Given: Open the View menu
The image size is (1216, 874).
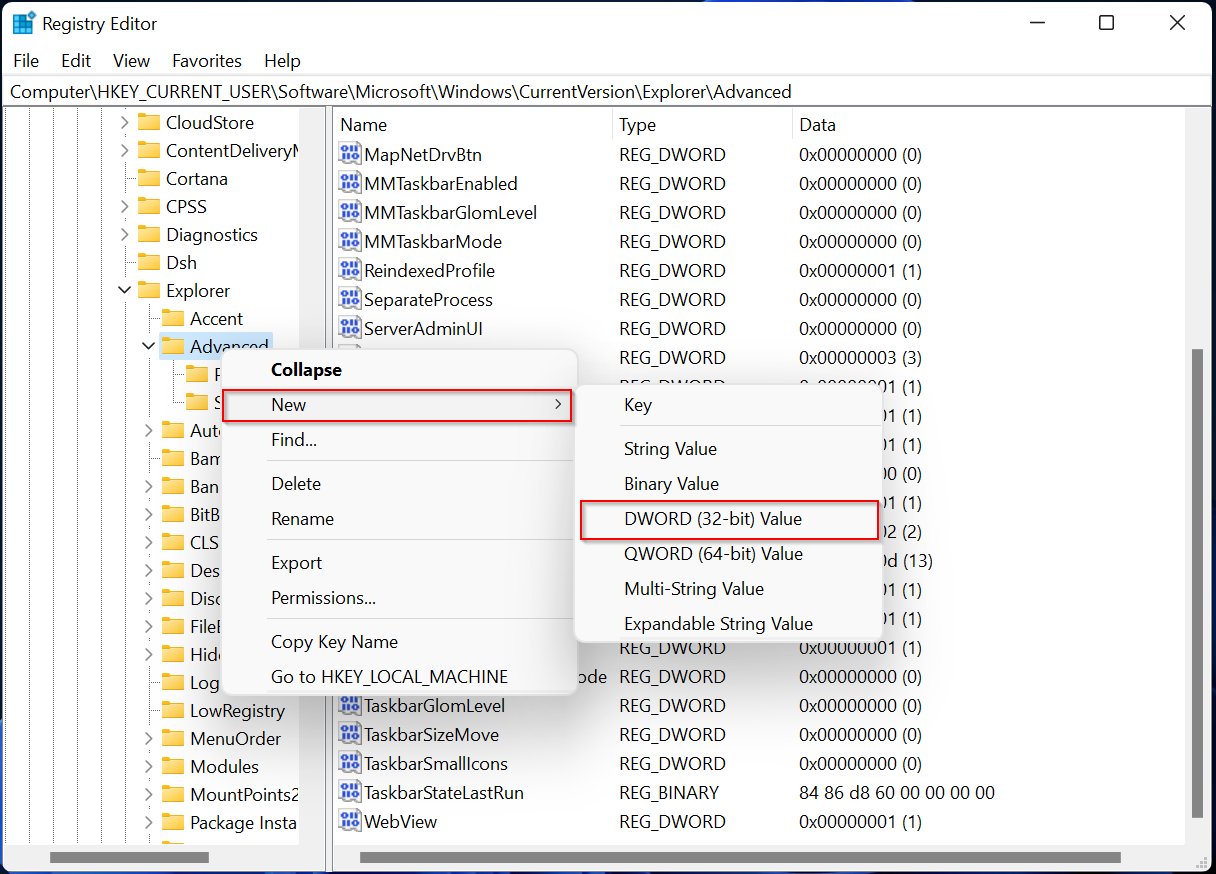Looking at the screenshot, I should (131, 61).
